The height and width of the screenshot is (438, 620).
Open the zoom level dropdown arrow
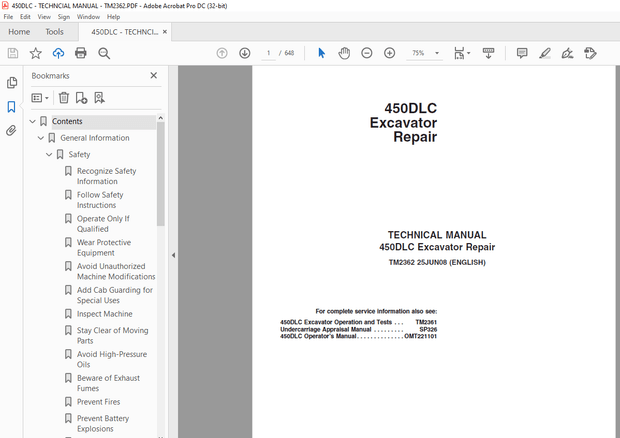pos(437,53)
